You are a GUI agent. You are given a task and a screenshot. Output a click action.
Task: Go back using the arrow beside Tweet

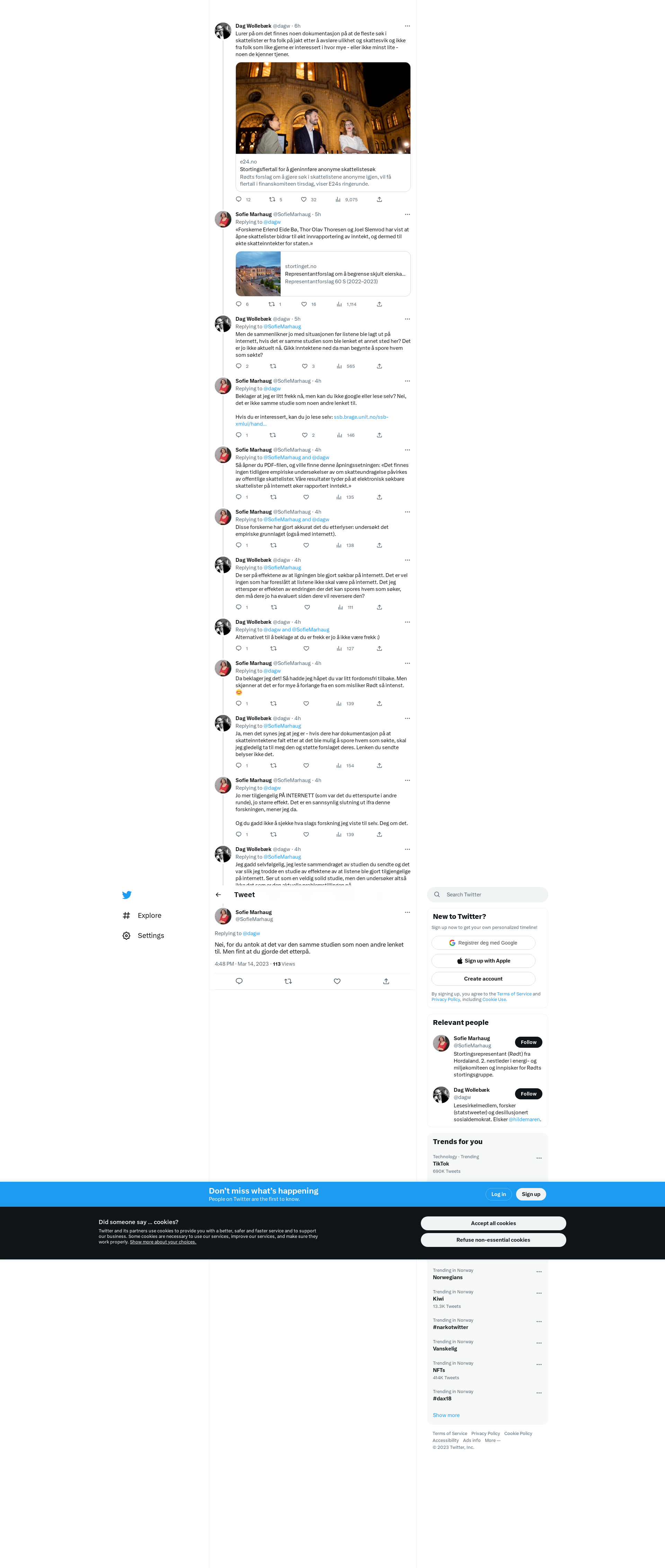click(x=219, y=895)
